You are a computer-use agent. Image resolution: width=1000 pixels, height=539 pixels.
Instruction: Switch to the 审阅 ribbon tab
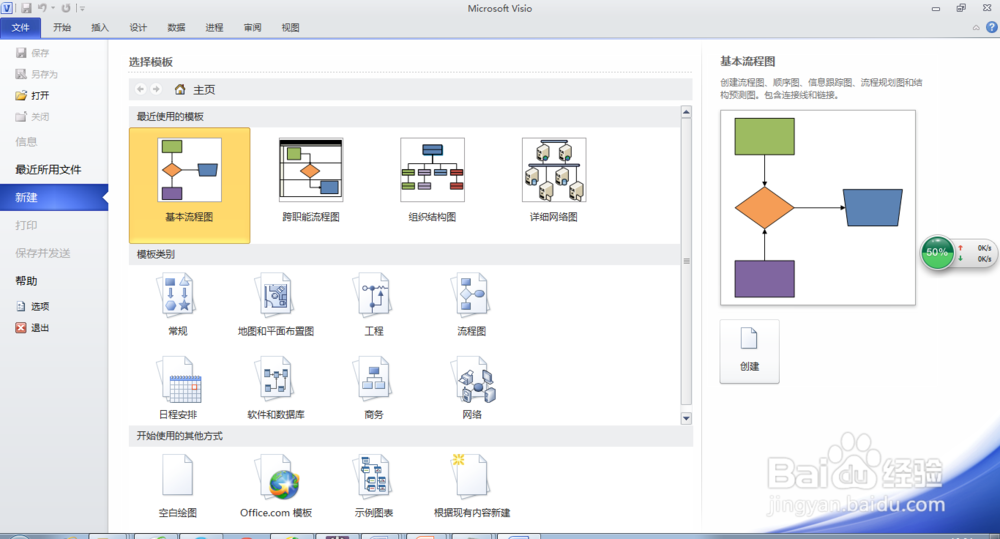(253, 27)
